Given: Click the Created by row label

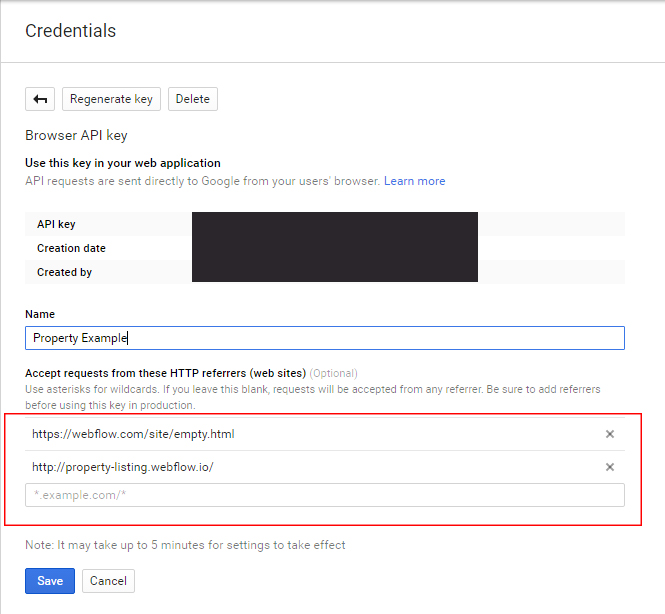Looking at the screenshot, I should 64,272.
